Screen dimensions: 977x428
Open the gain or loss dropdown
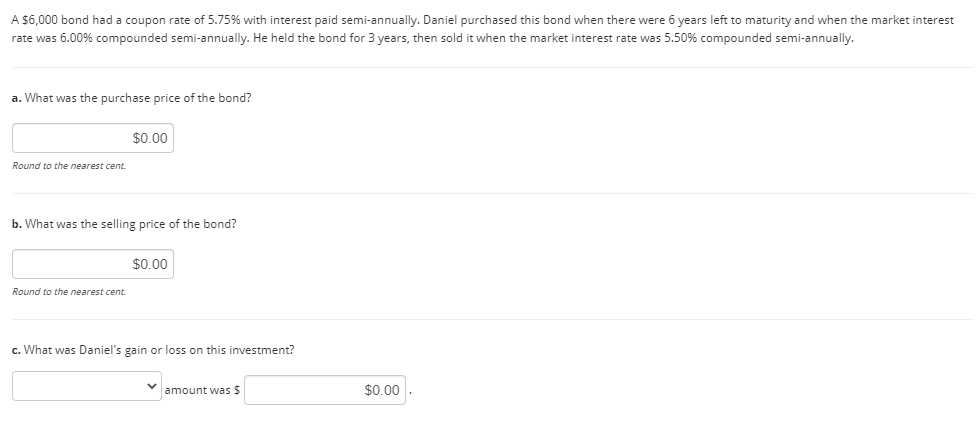[86, 390]
